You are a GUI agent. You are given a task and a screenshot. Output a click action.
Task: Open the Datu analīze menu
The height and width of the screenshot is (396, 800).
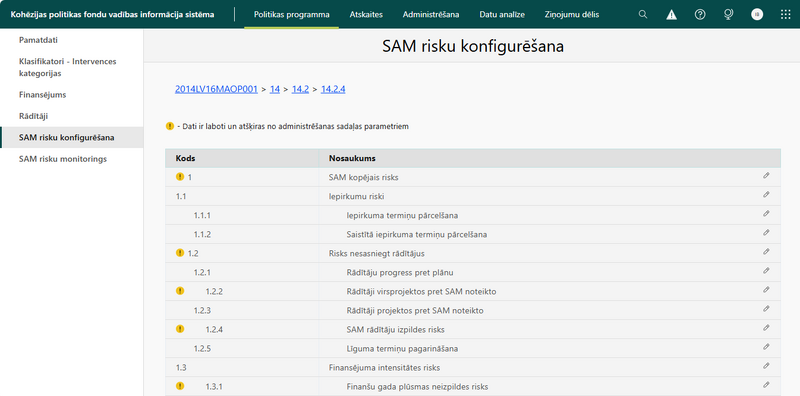click(502, 14)
